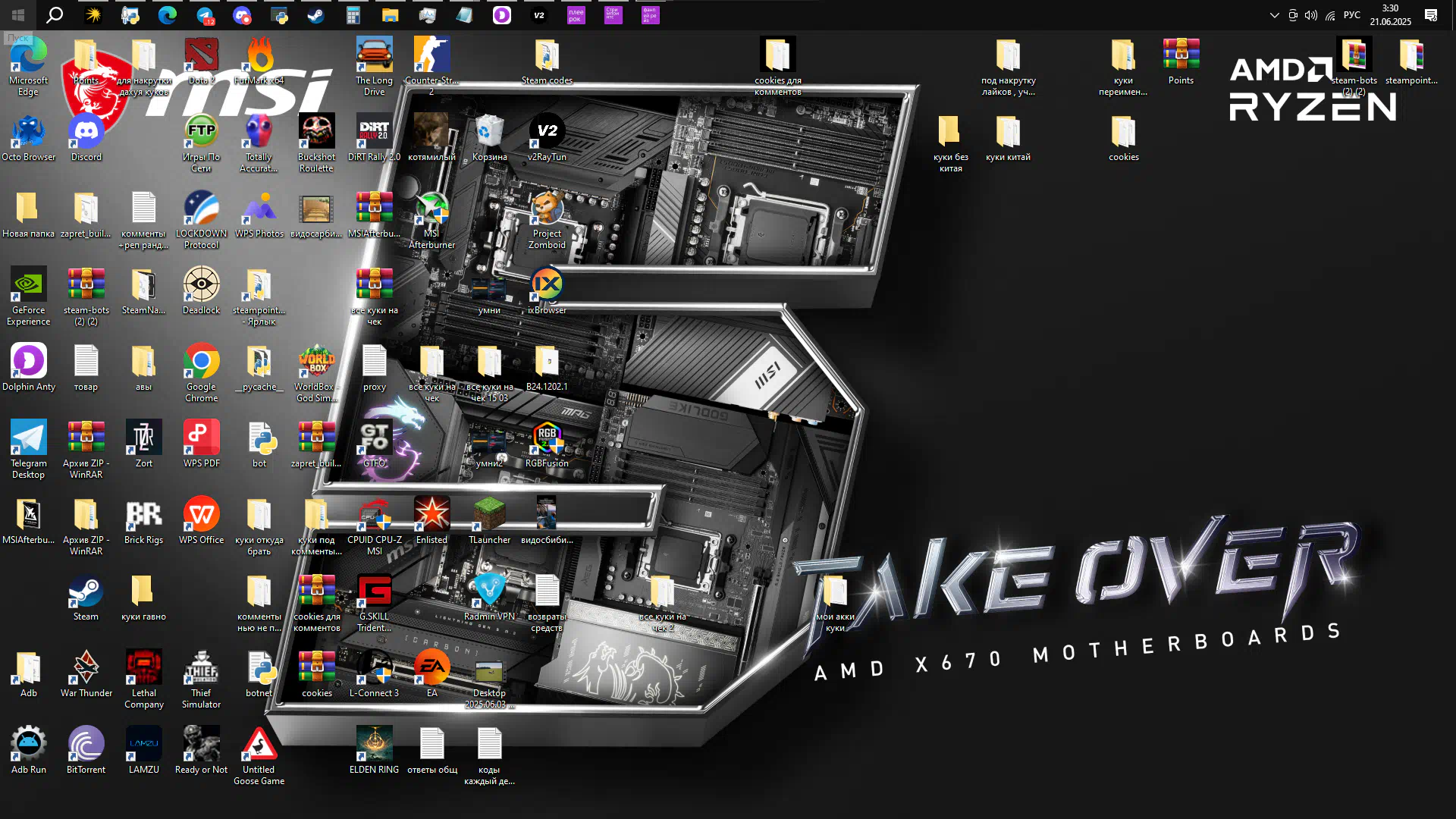Show hidden tray icons chevron
Screen dimensions: 1456x819
tap(1274, 14)
